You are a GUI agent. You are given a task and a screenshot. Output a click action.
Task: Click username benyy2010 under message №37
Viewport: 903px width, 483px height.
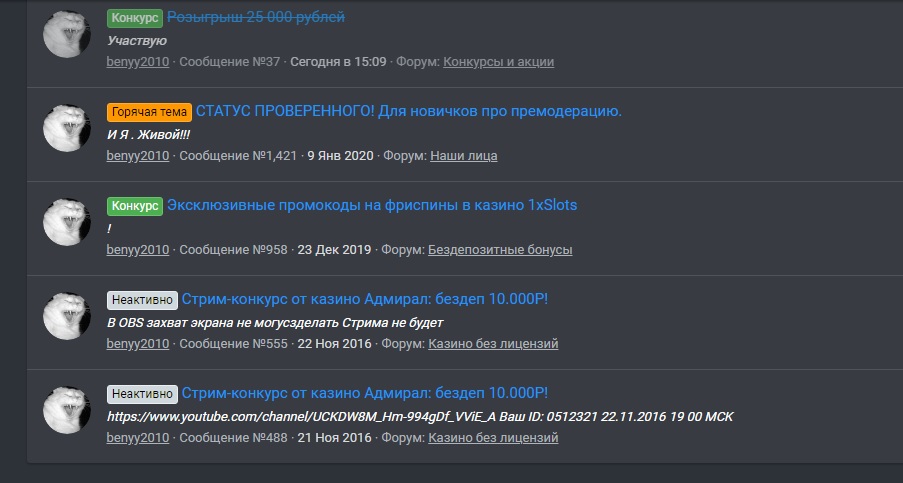coord(138,62)
